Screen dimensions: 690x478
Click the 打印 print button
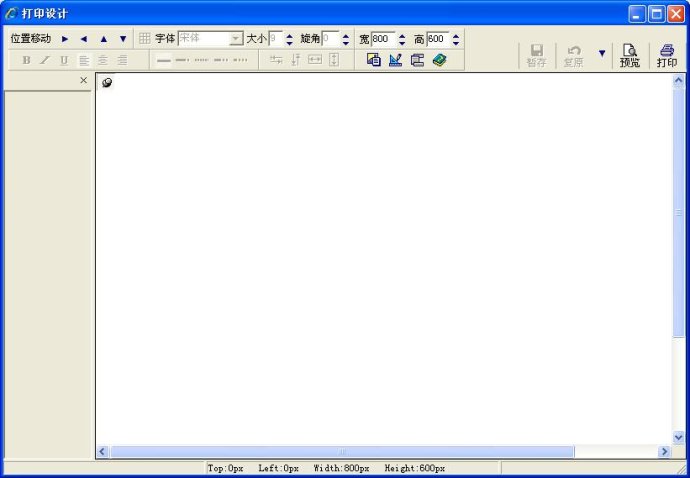(666, 55)
